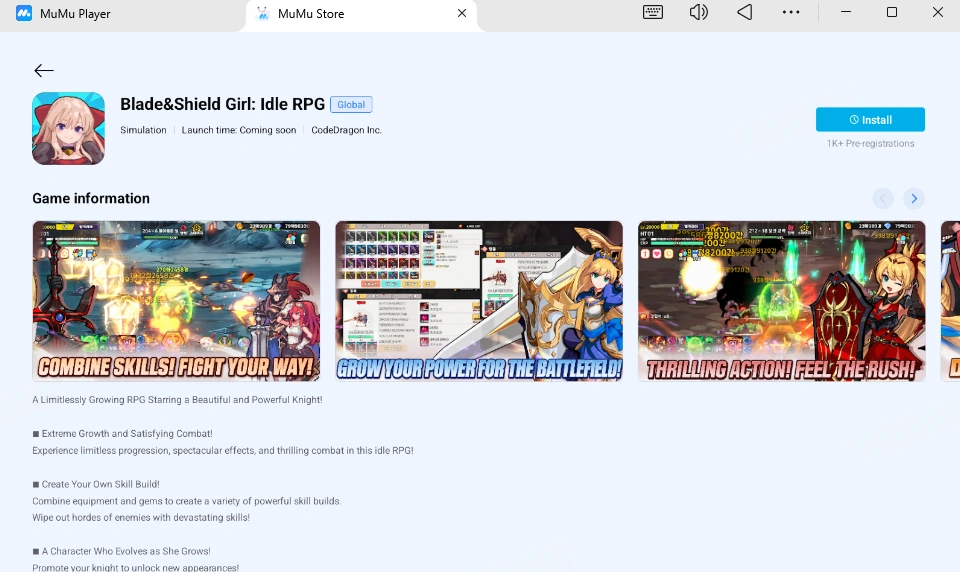Show next screenshots with right chevron
The image size is (960, 572).
click(x=913, y=198)
